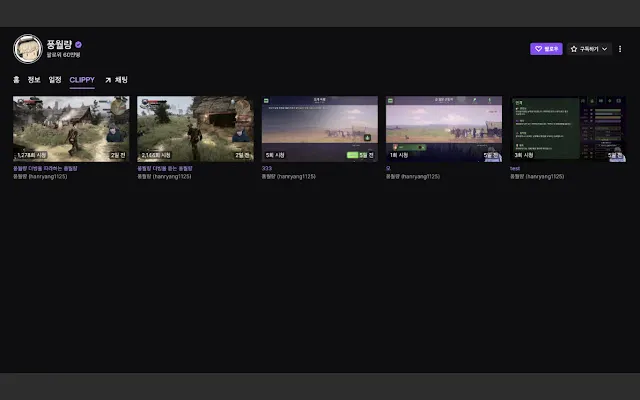The height and width of the screenshot is (400, 640).
Task: Follow the channel with the purple 팔로우 button
Action: click(546, 49)
